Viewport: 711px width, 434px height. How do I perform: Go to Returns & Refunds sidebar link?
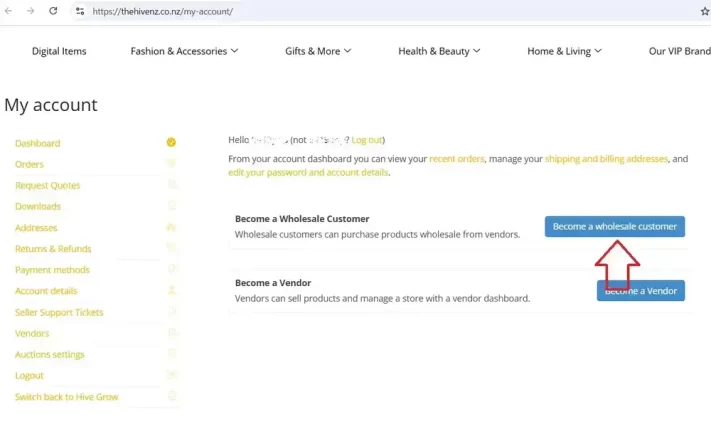53,249
